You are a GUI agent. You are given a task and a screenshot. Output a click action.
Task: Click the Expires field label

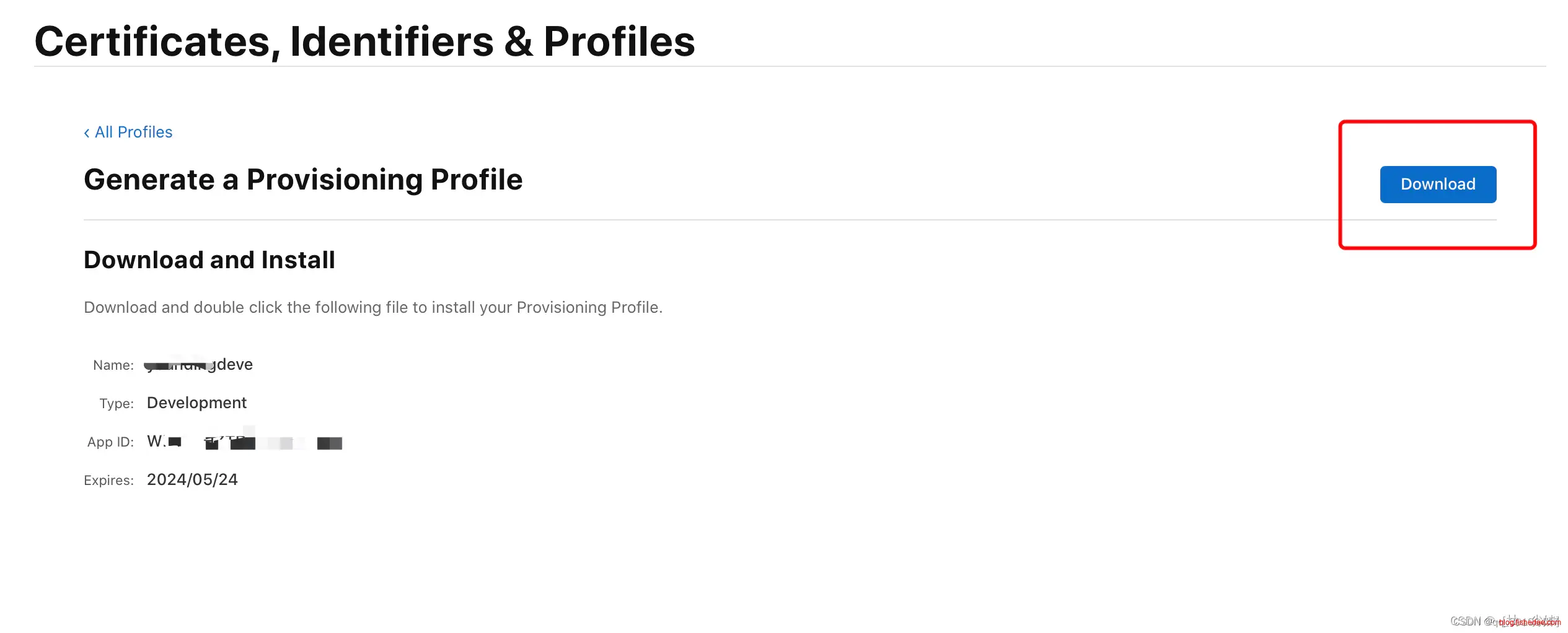click(x=108, y=481)
